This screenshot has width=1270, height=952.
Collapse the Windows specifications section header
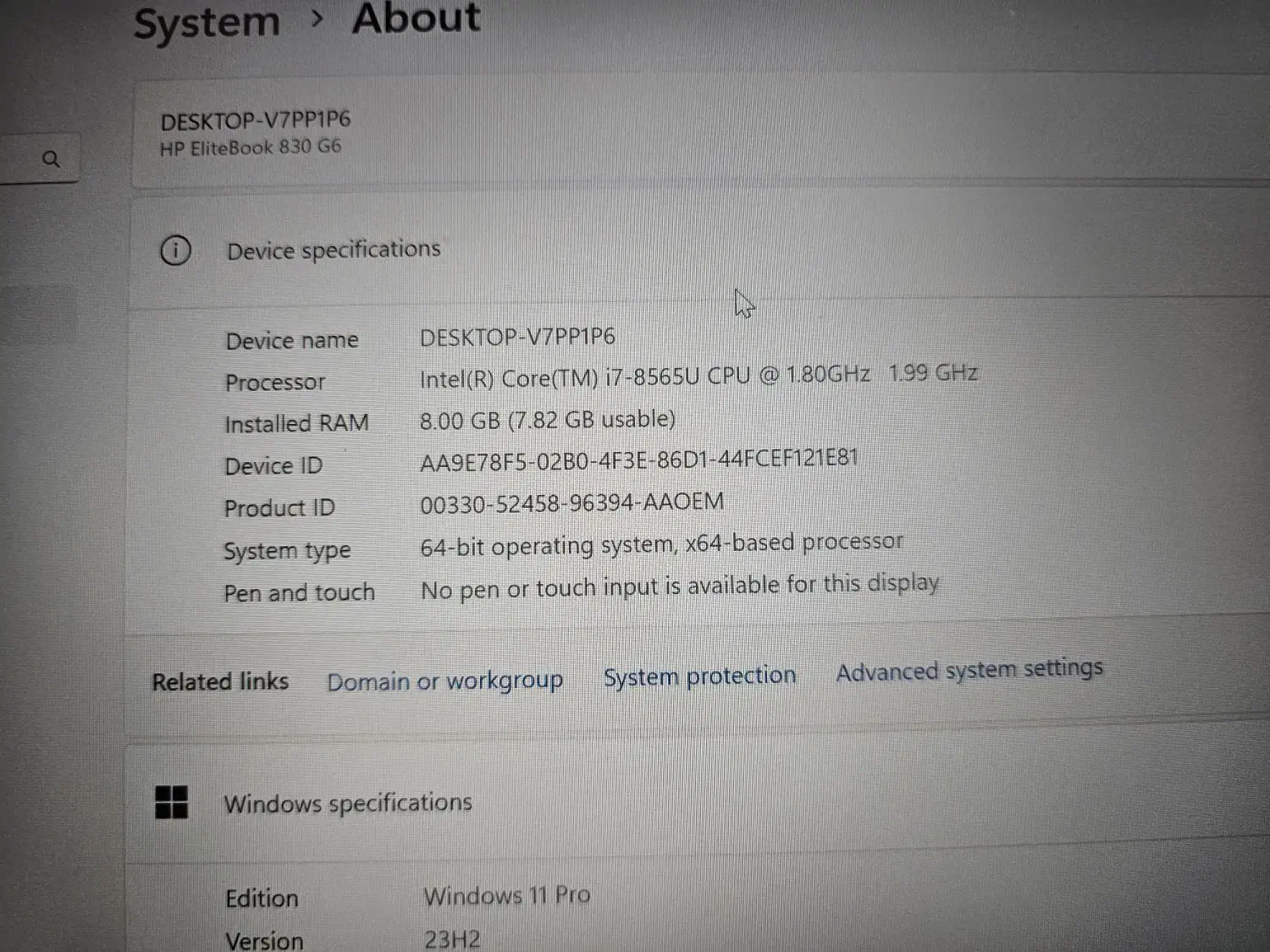tap(698, 802)
